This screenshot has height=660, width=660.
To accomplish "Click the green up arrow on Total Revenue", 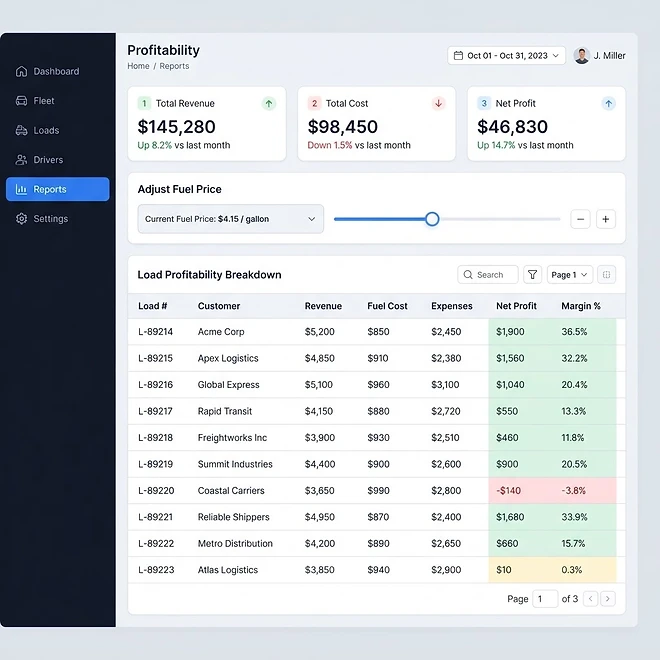I will pos(269,103).
